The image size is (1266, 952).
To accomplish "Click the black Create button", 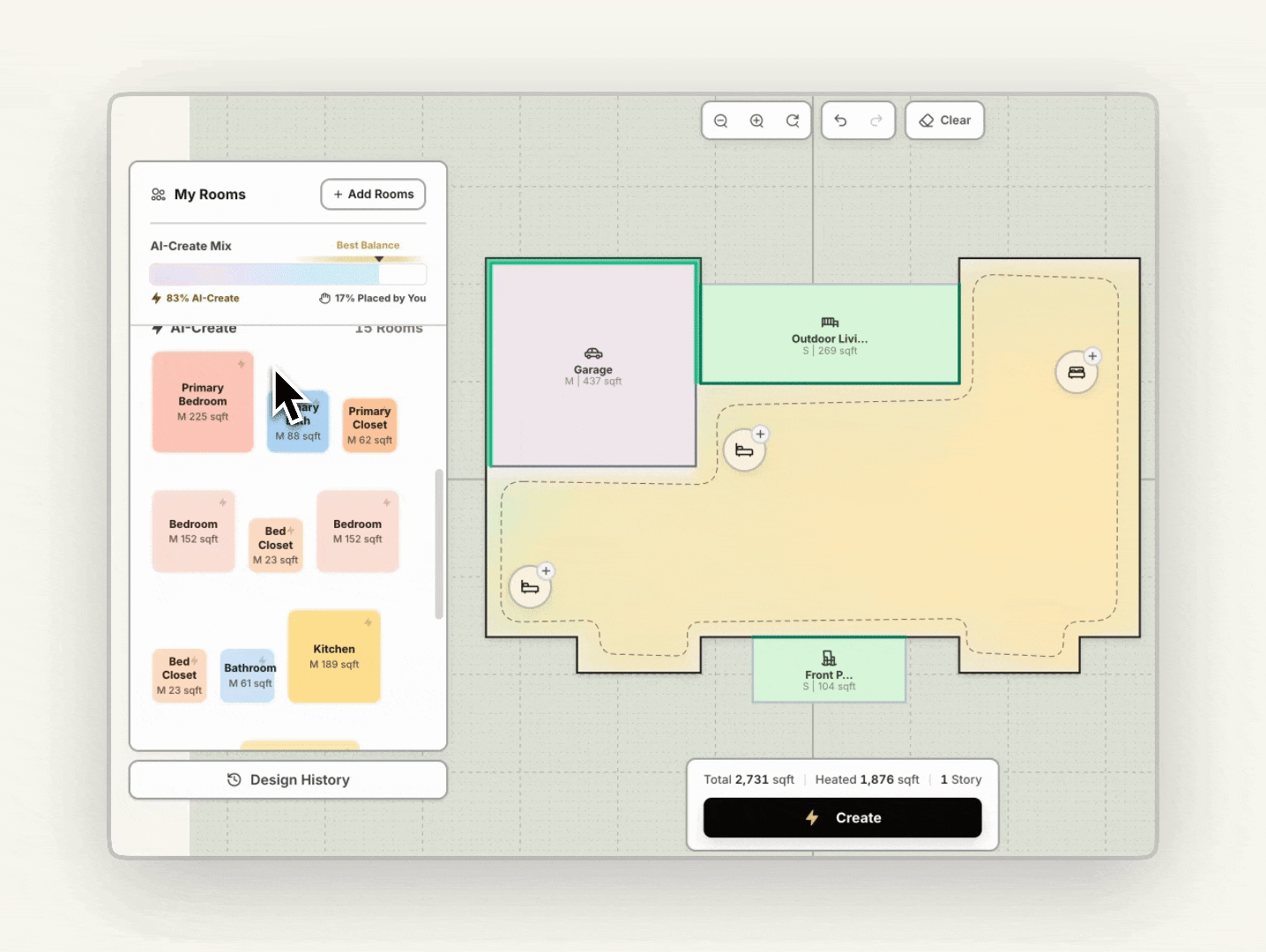I will [x=842, y=818].
